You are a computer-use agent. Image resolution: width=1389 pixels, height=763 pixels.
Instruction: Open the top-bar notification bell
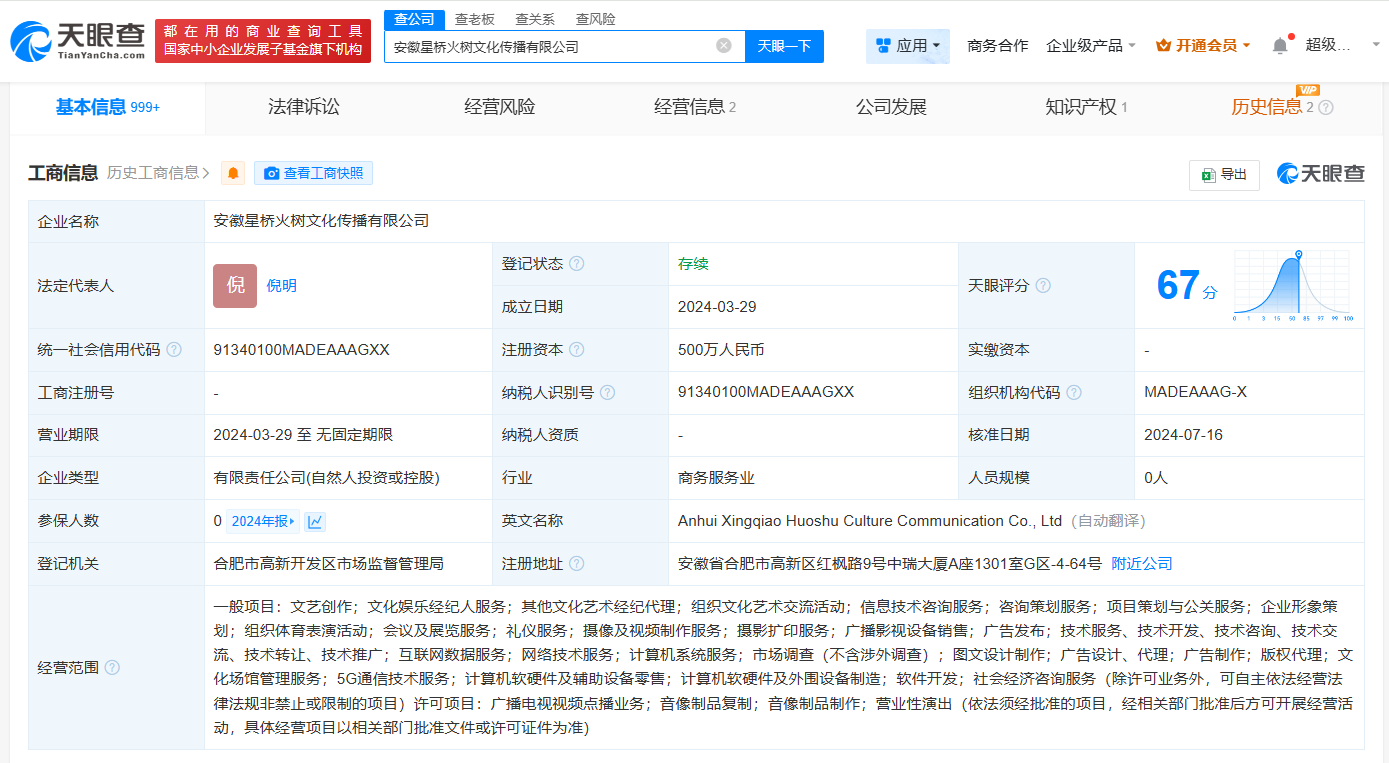click(x=1280, y=45)
